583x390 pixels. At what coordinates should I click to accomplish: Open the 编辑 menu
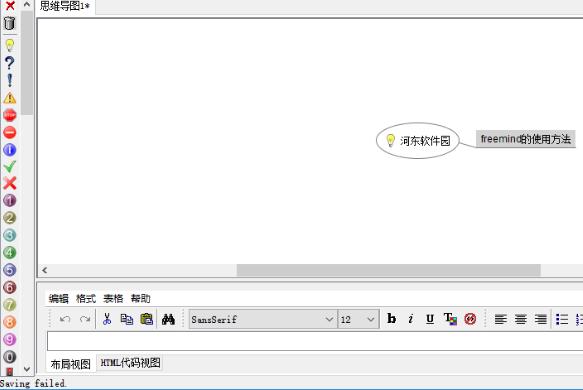point(59,298)
